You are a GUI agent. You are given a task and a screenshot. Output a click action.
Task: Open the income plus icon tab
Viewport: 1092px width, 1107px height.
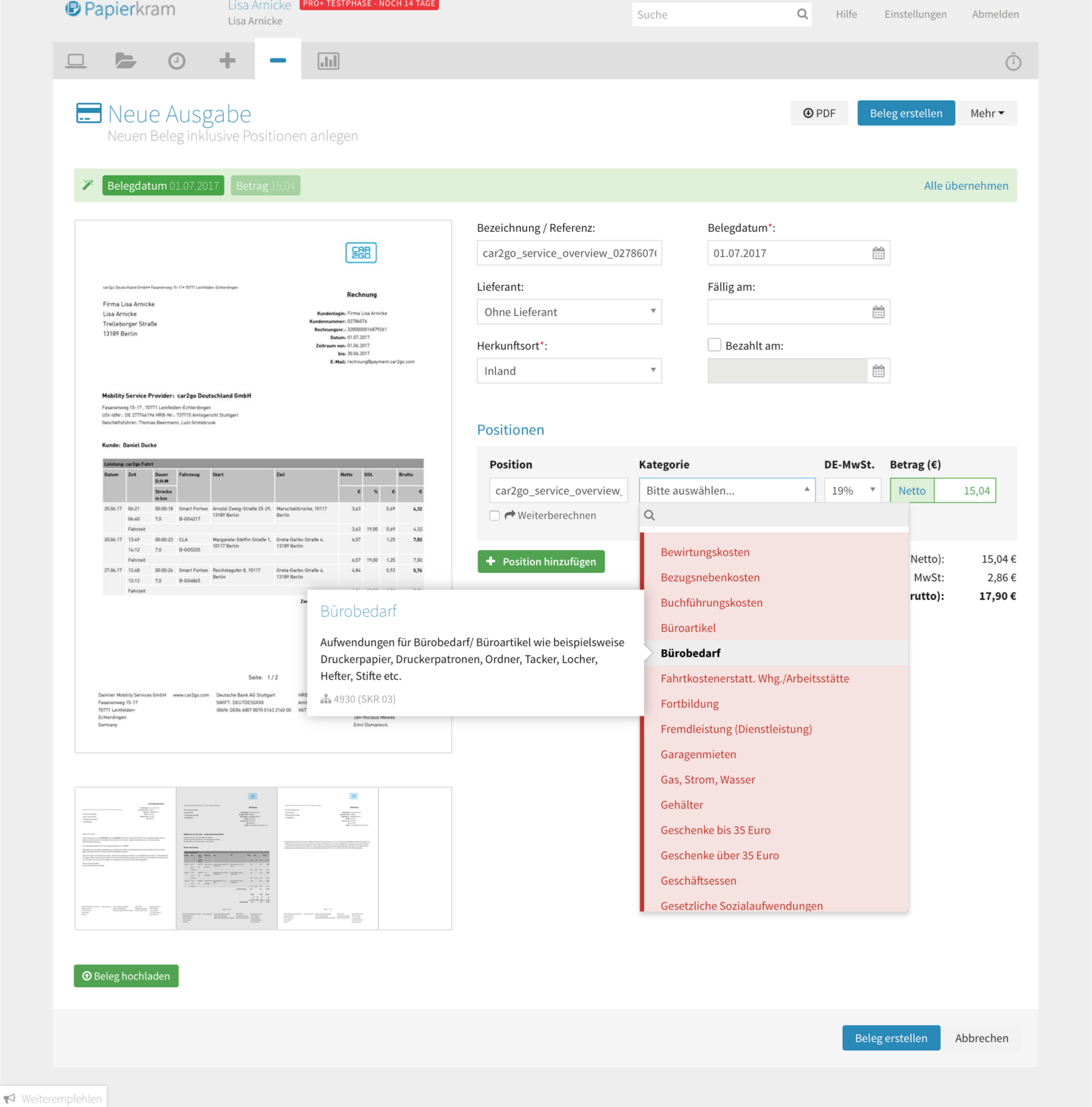pyautogui.click(x=227, y=60)
